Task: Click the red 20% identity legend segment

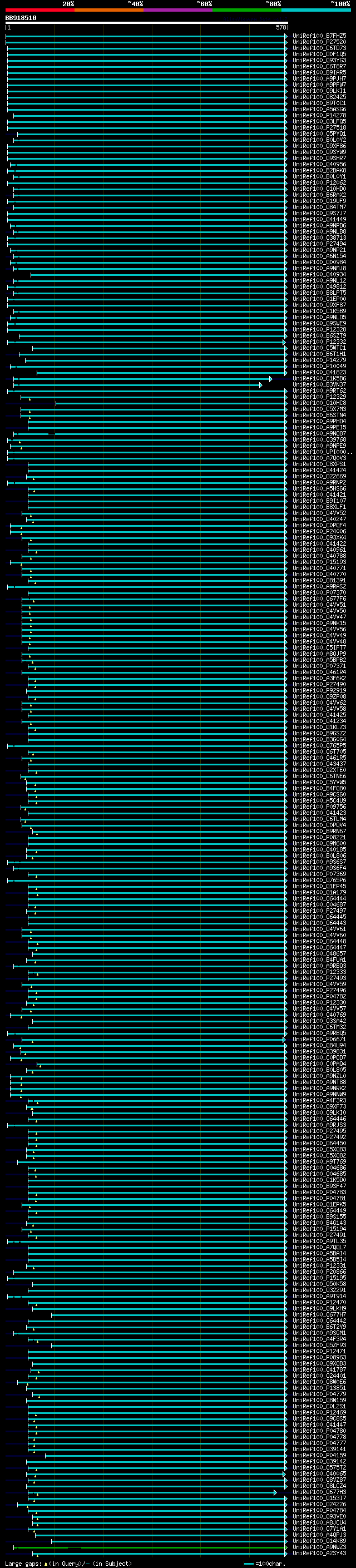Action: 39,10
